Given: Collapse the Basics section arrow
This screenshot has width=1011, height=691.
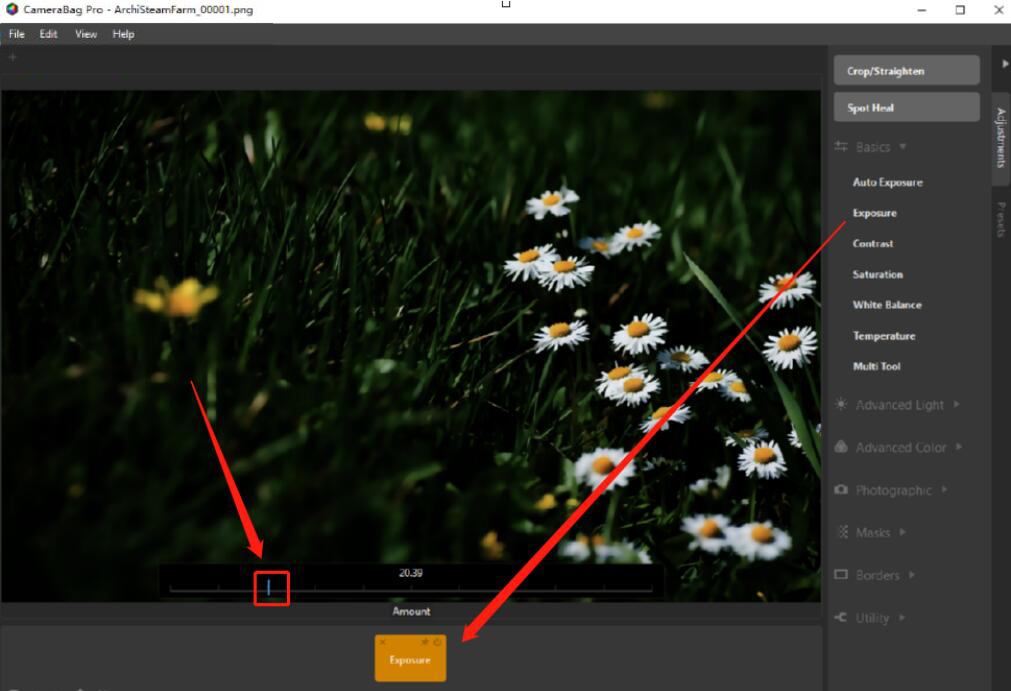Looking at the screenshot, I should 903,147.
